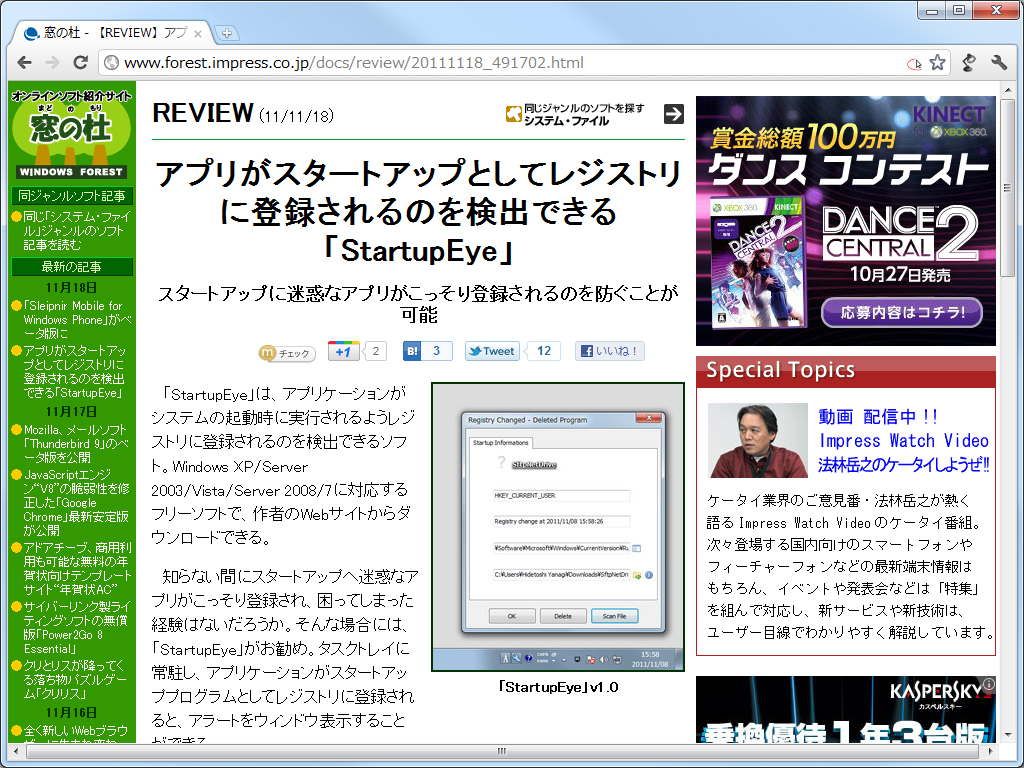Click the ad info icon on Kaspersky banner
This screenshot has height=768, width=1024.
989,683
